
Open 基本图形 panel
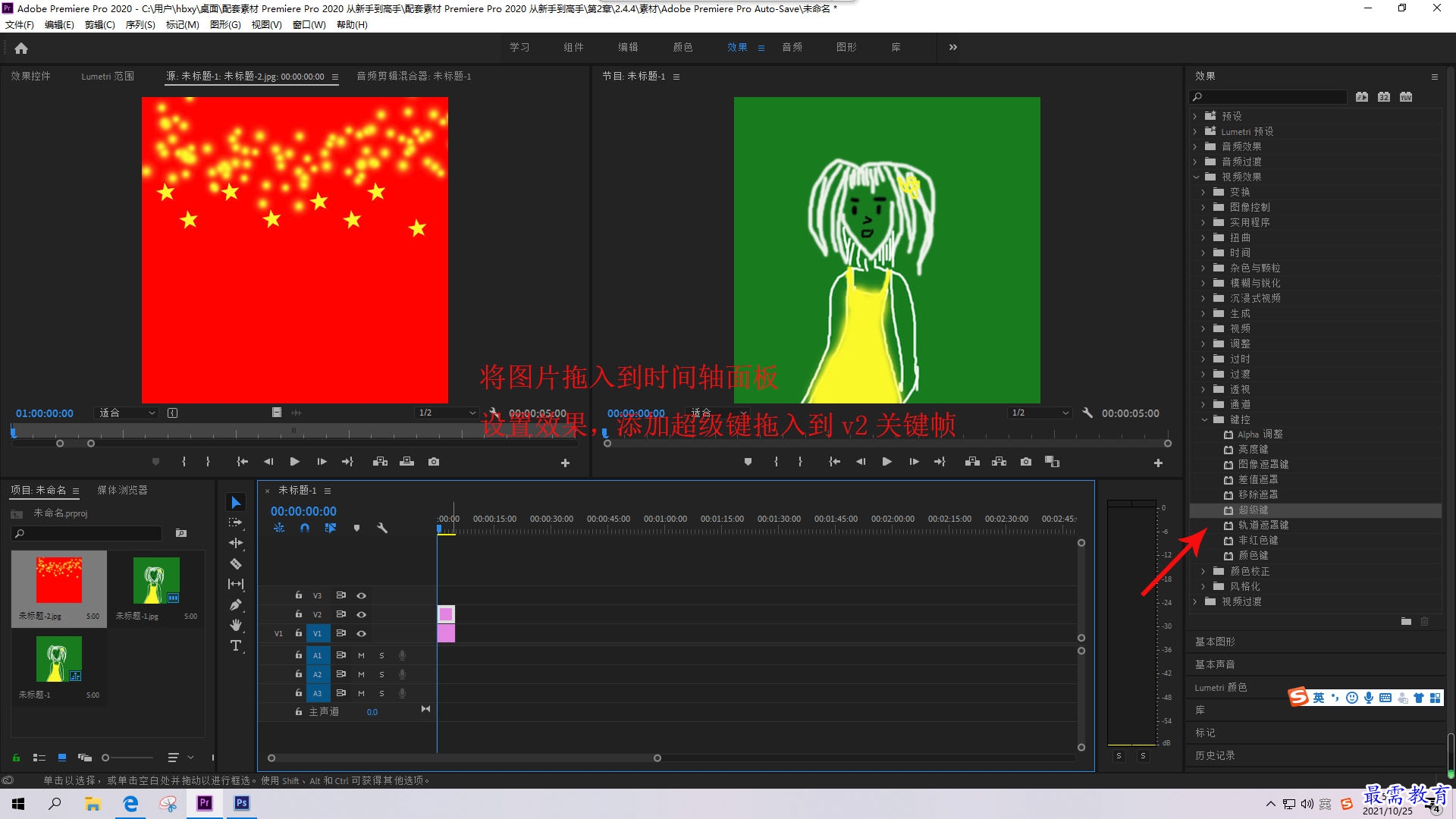[x=1215, y=642]
